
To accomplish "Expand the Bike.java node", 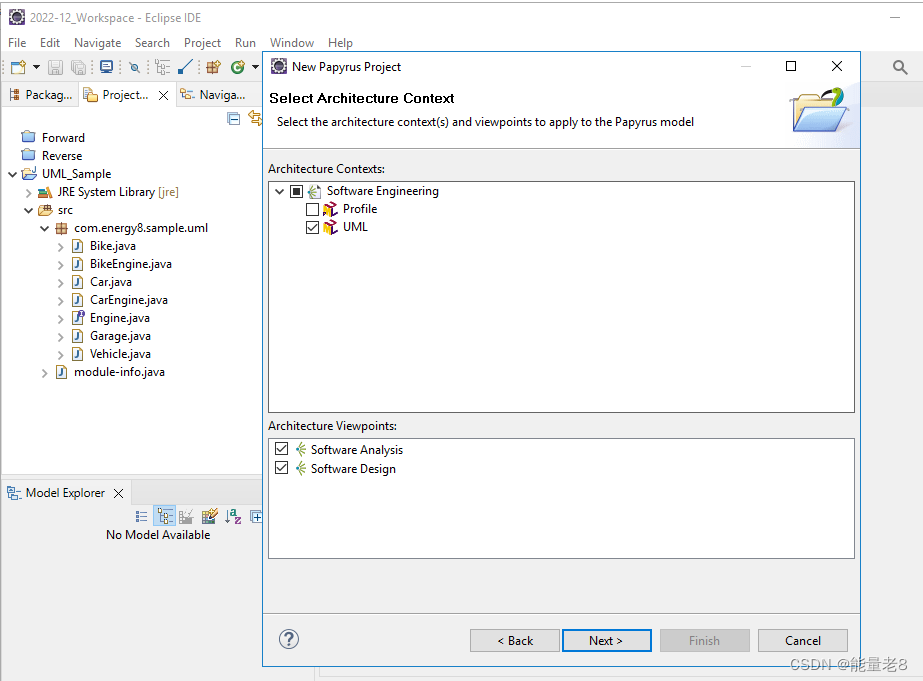I will coord(60,247).
